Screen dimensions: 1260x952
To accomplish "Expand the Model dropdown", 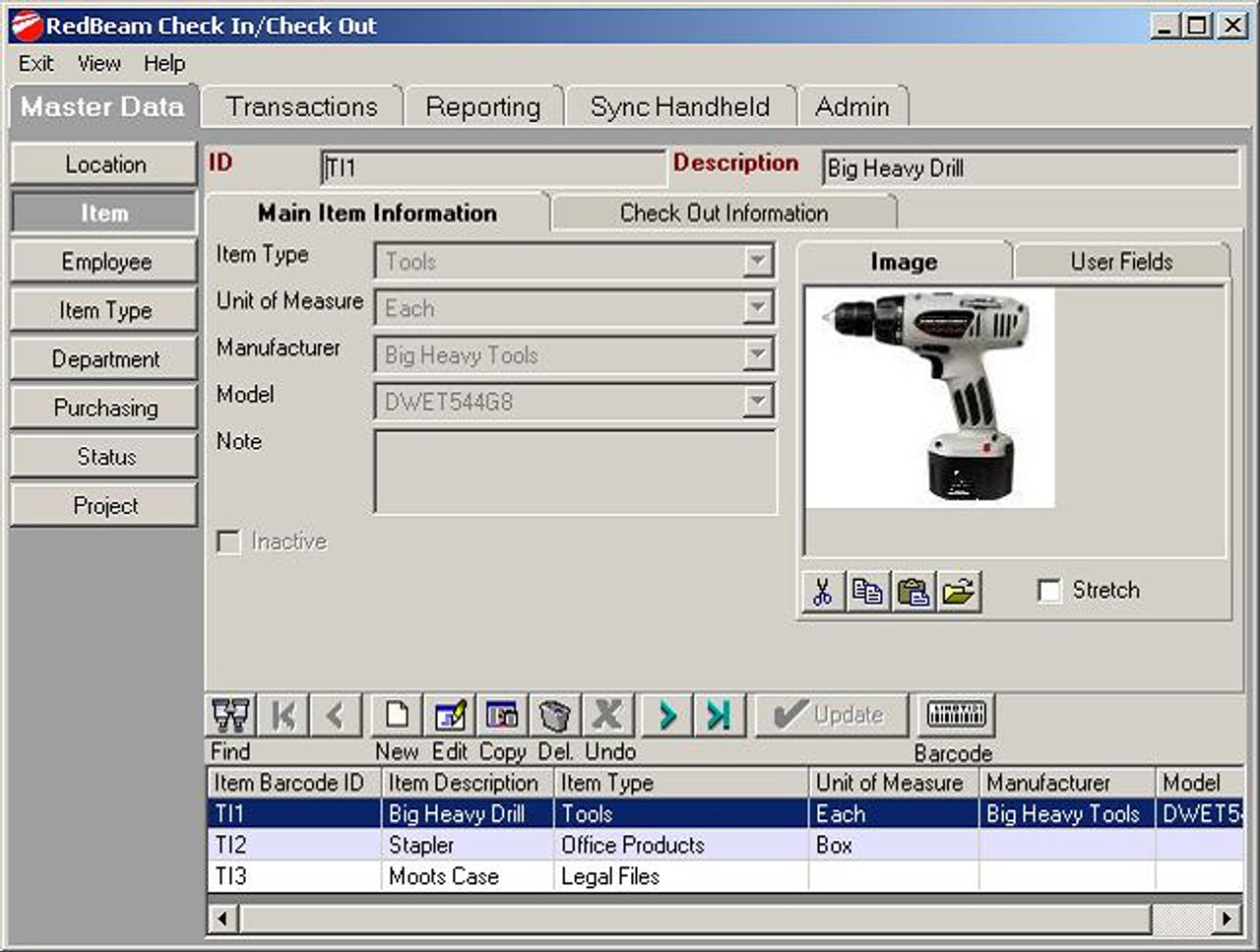I will [757, 402].
